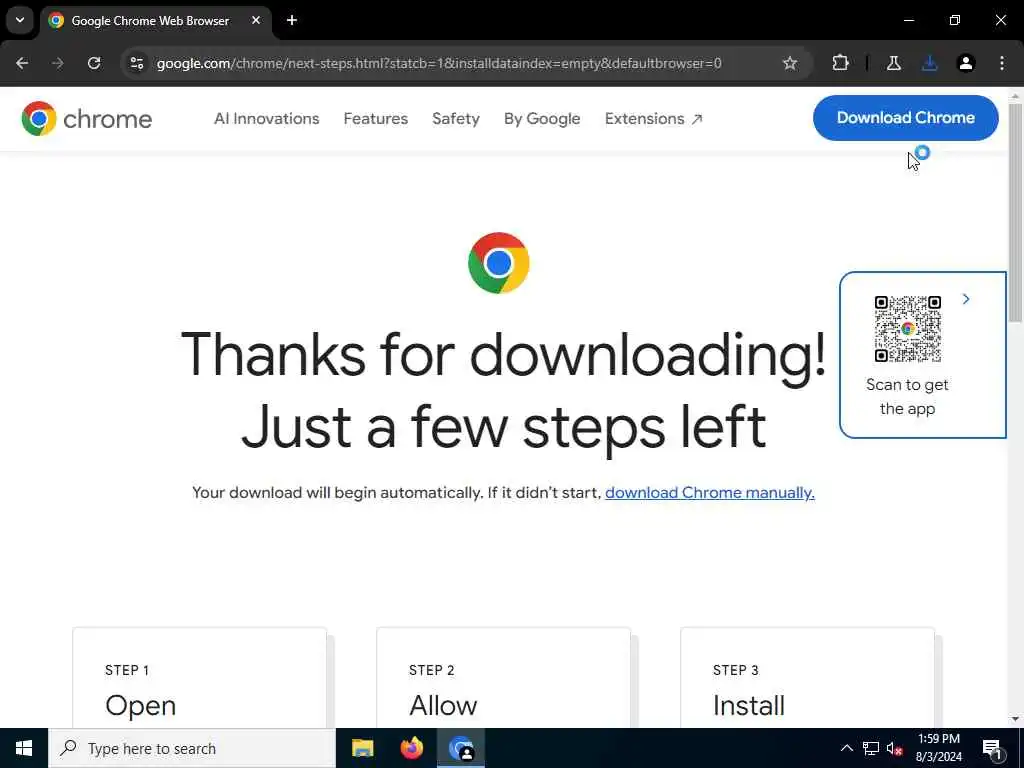Click the address bar URL
The height and width of the screenshot is (768, 1024).
point(439,63)
